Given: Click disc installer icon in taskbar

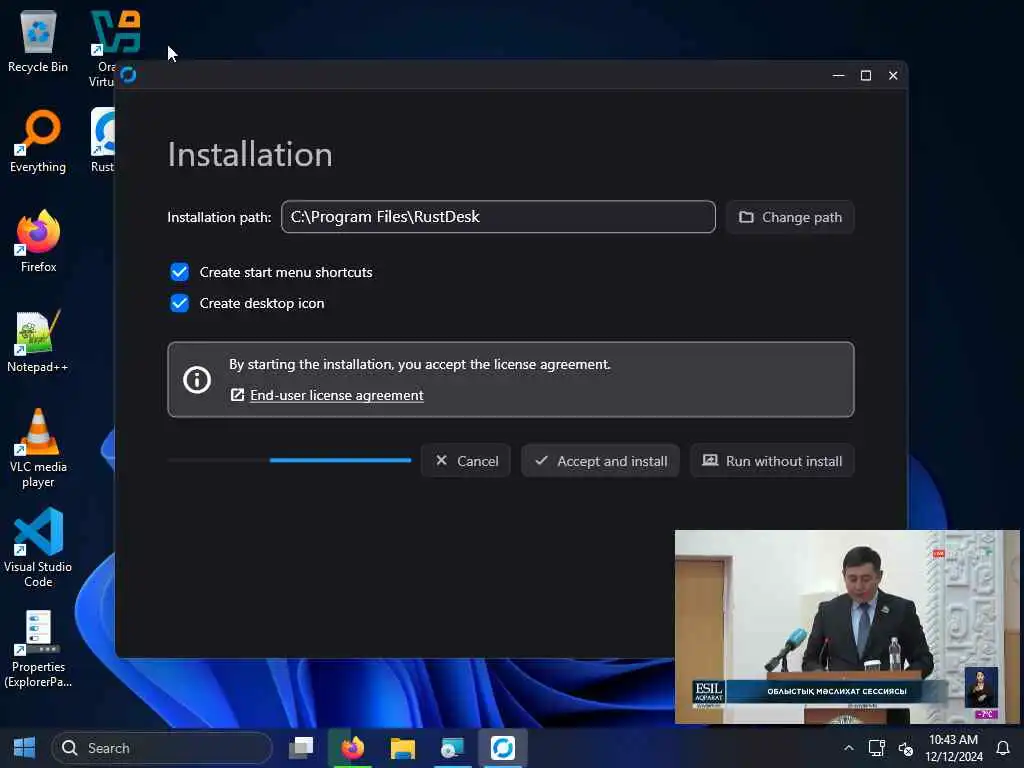Looking at the screenshot, I should (x=452, y=748).
